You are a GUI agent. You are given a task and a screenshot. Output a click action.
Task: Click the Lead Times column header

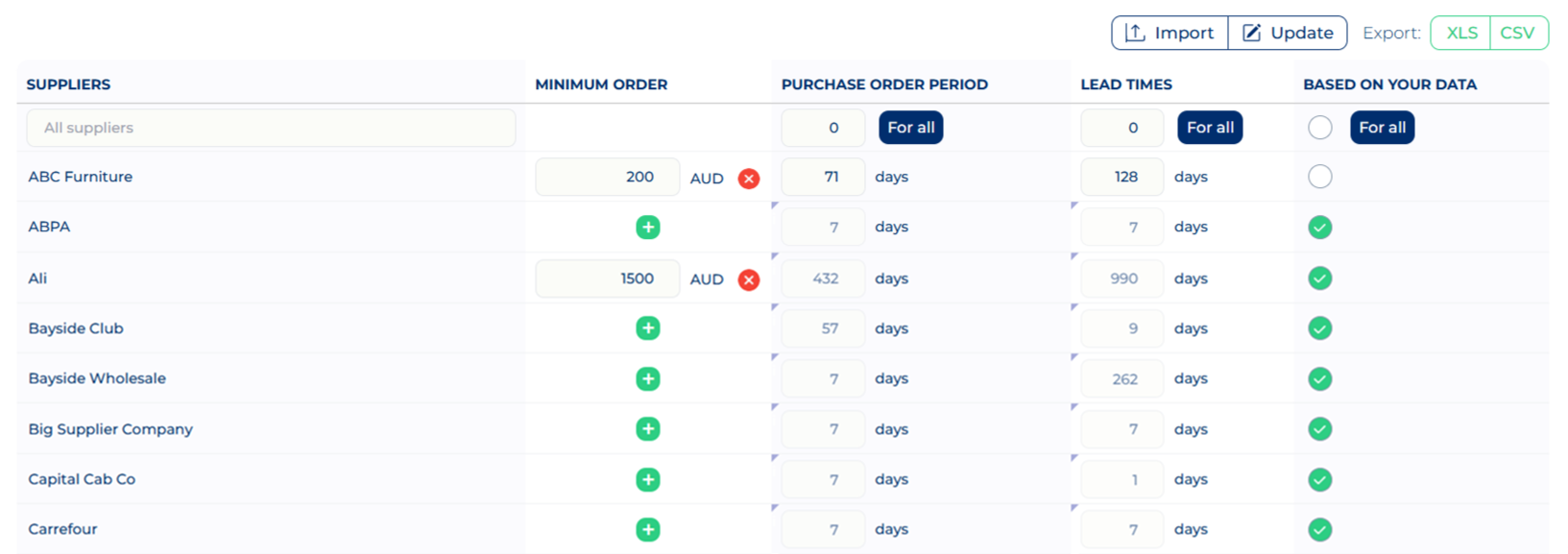click(1125, 84)
